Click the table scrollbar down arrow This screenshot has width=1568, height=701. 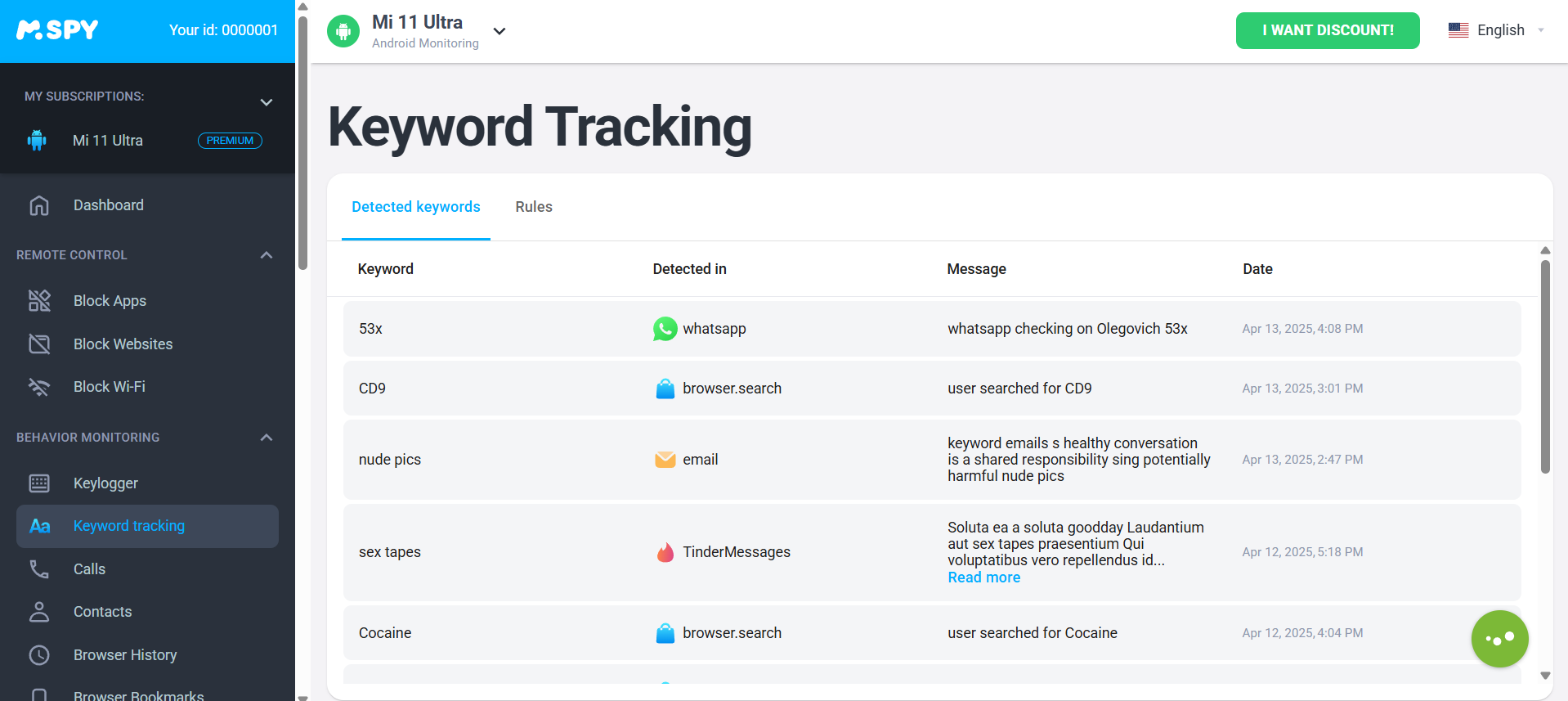(1545, 676)
